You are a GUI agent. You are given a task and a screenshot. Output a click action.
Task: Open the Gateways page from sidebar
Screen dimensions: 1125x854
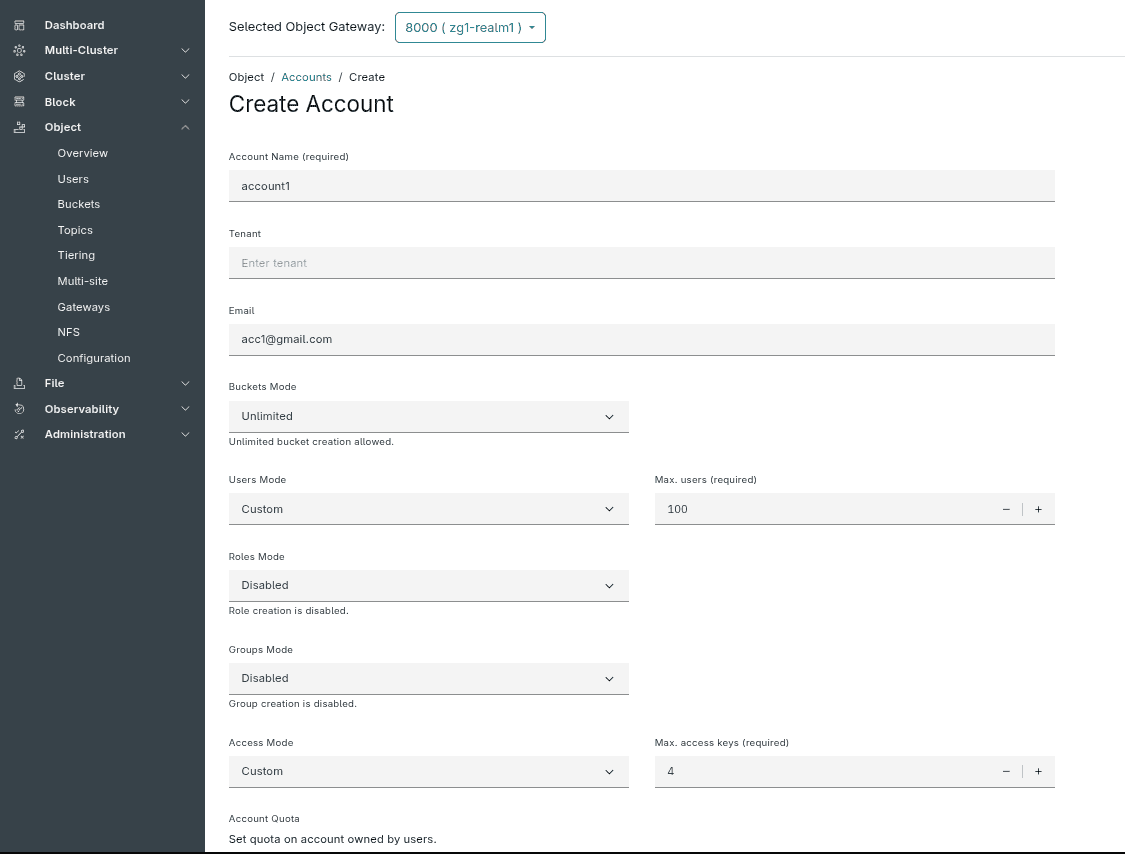(x=83, y=306)
